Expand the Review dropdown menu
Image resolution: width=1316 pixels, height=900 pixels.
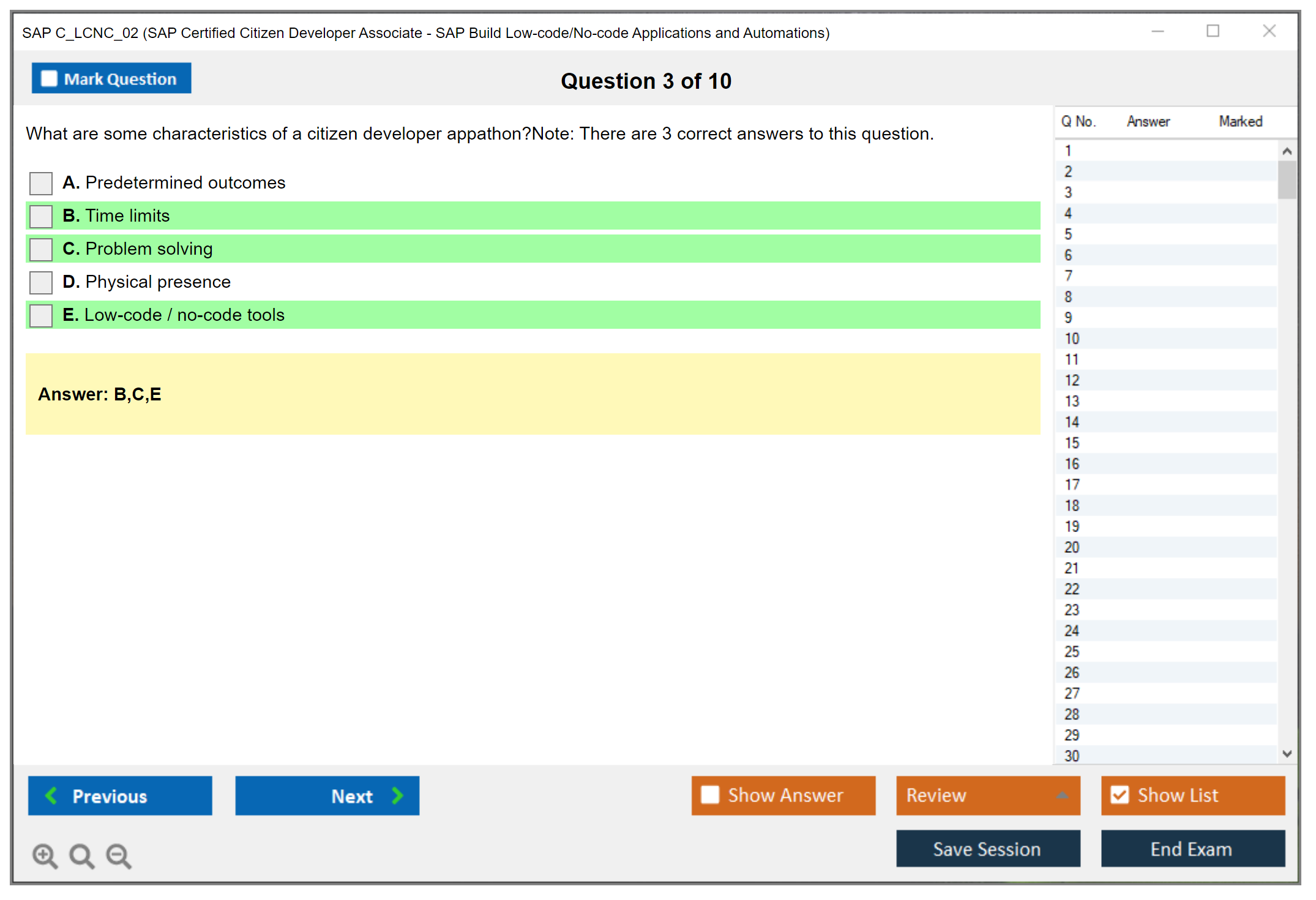click(x=1062, y=795)
